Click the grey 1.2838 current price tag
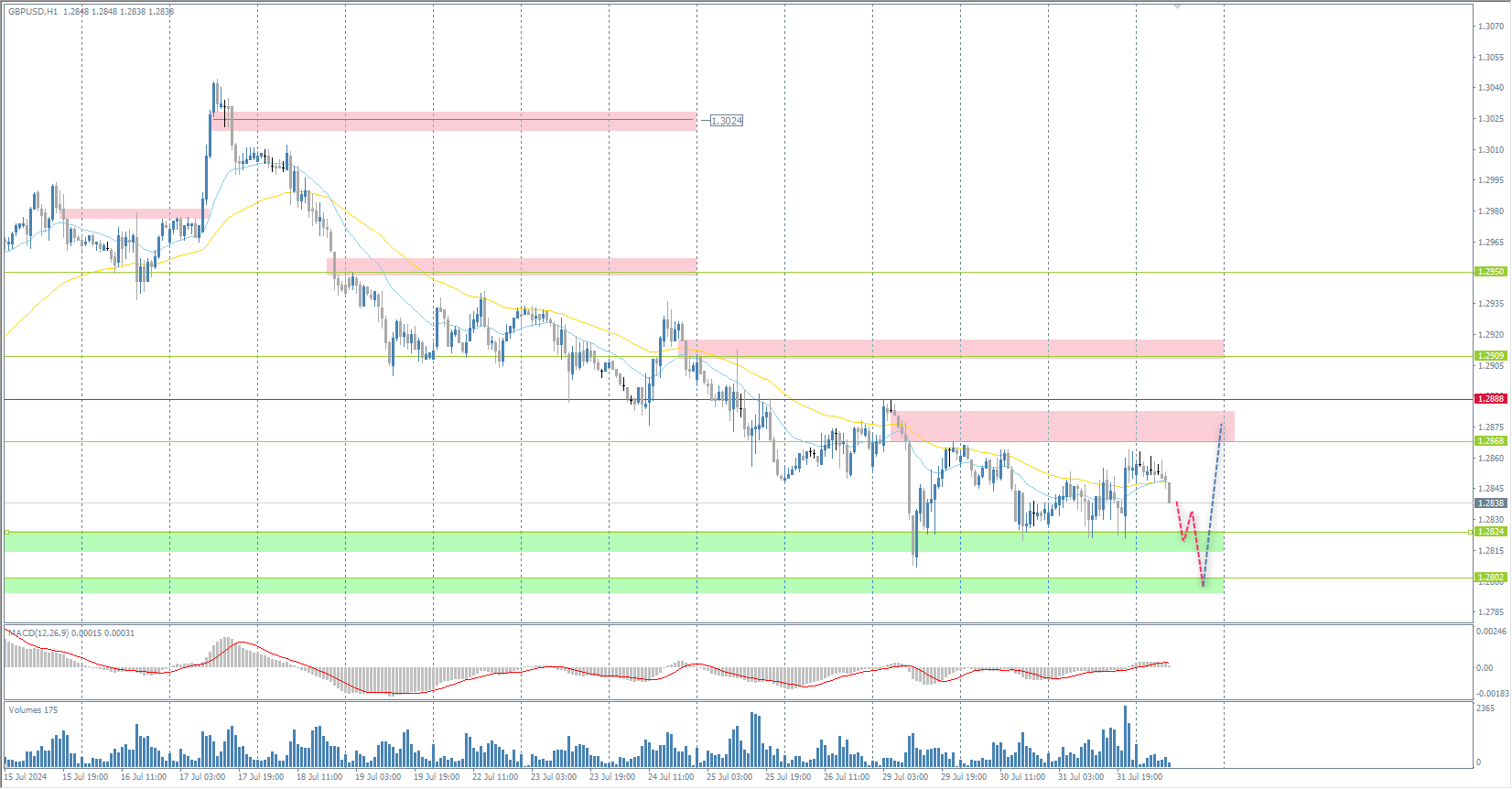The width and height of the screenshot is (1512, 789). 1491,503
